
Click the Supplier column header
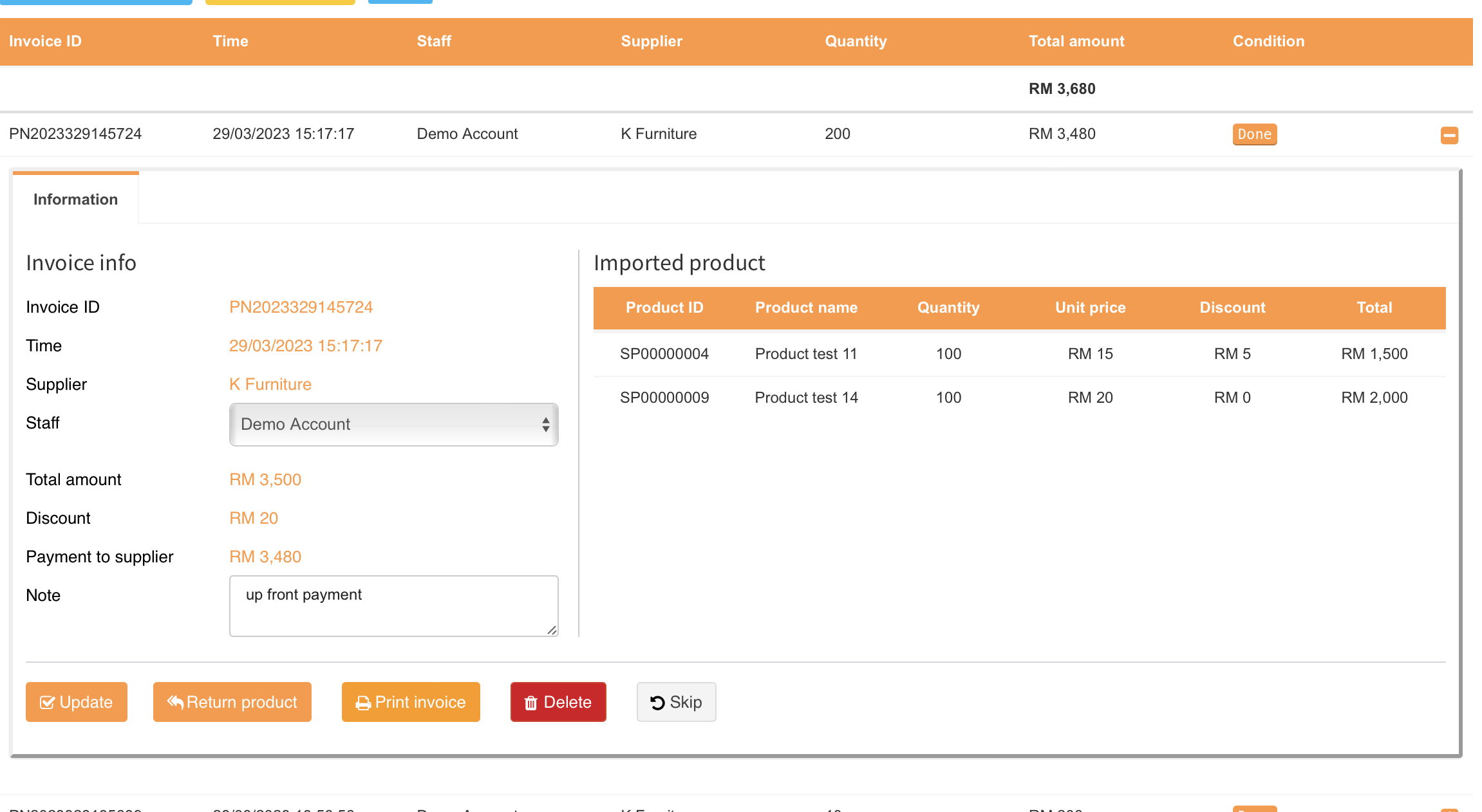(x=652, y=41)
